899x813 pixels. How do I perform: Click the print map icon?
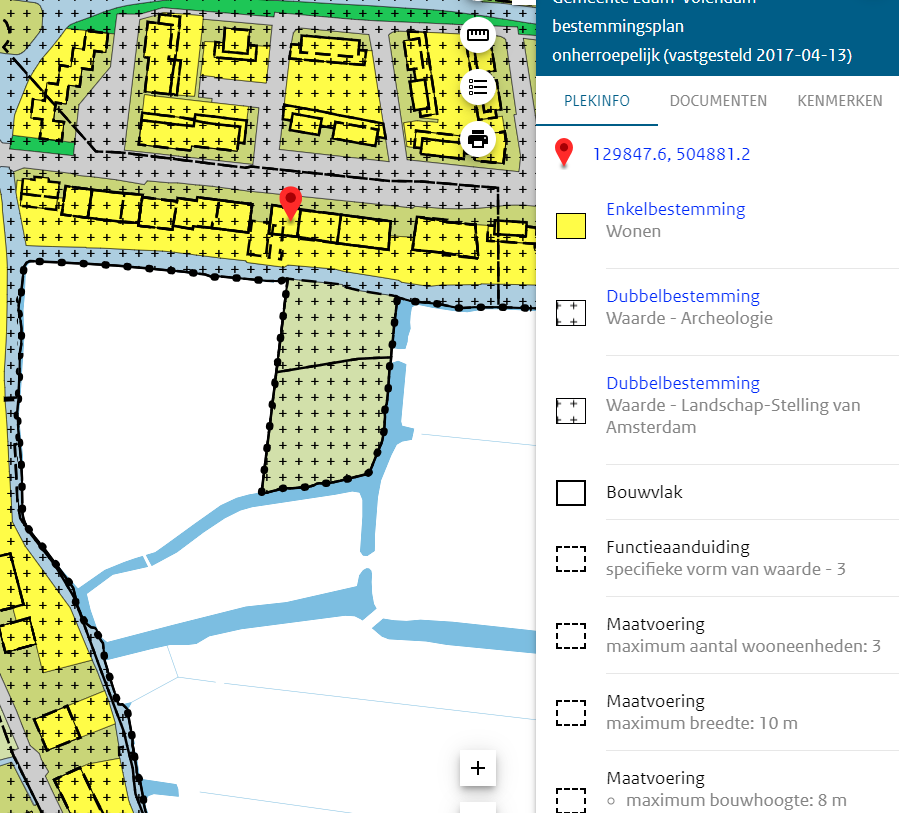pyautogui.click(x=478, y=139)
